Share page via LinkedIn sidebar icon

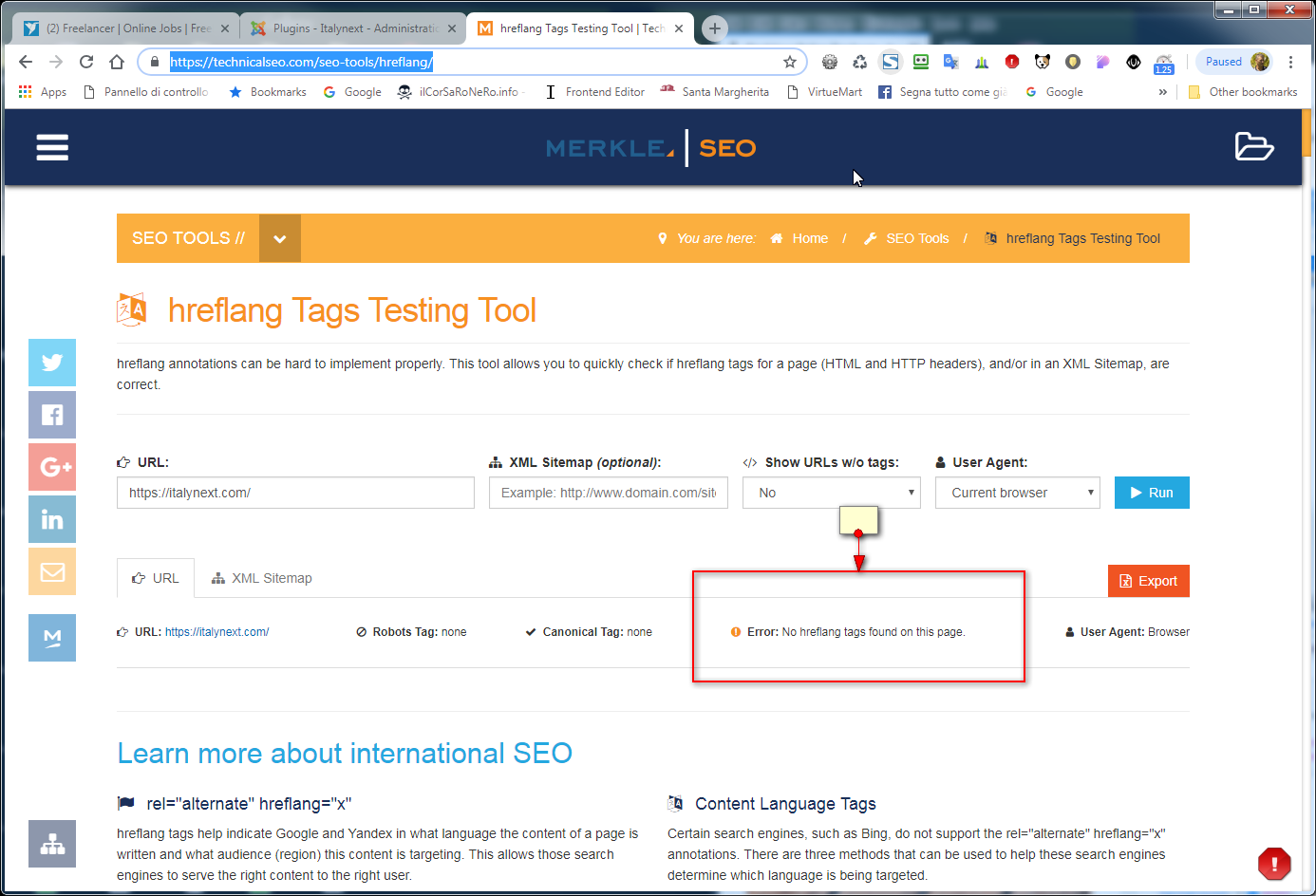pos(52,519)
